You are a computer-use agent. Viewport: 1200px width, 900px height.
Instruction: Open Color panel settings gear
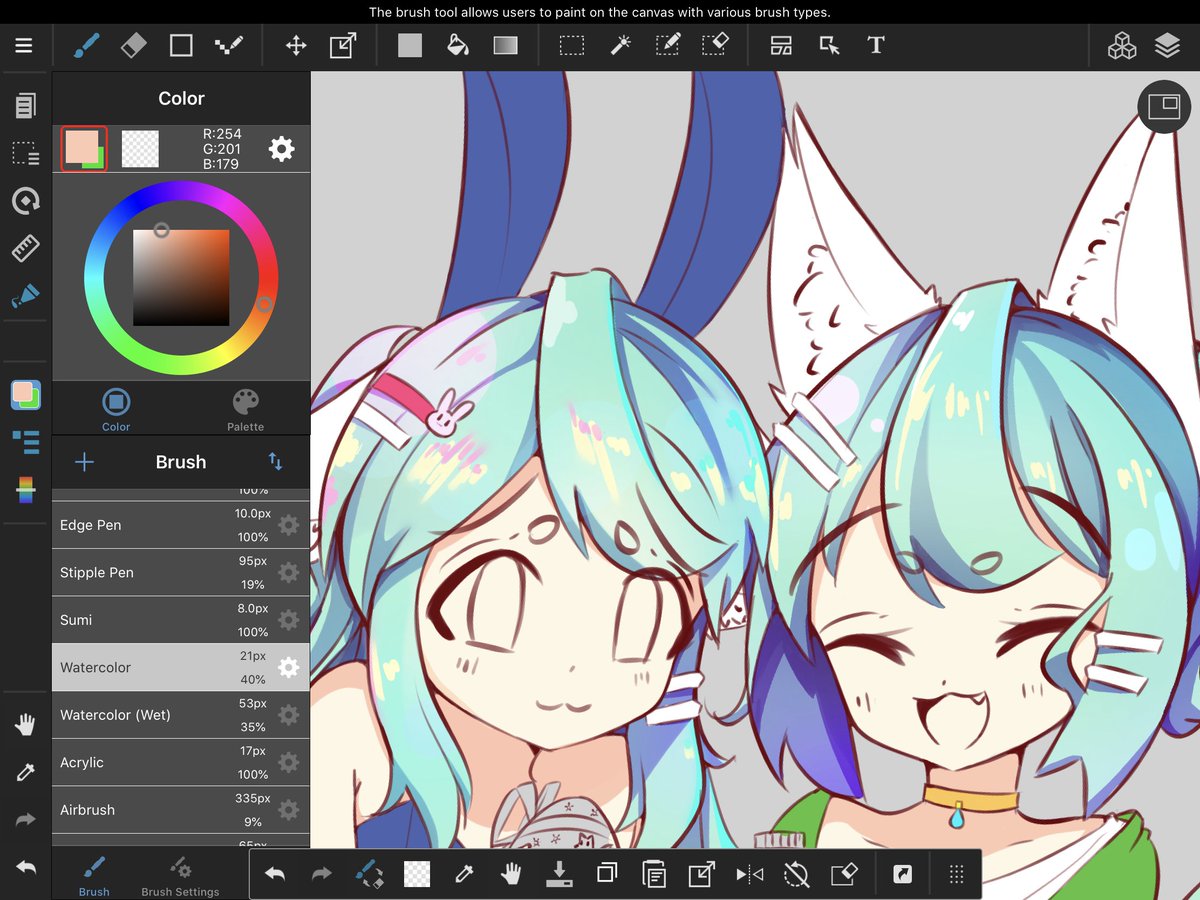tap(282, 149)
